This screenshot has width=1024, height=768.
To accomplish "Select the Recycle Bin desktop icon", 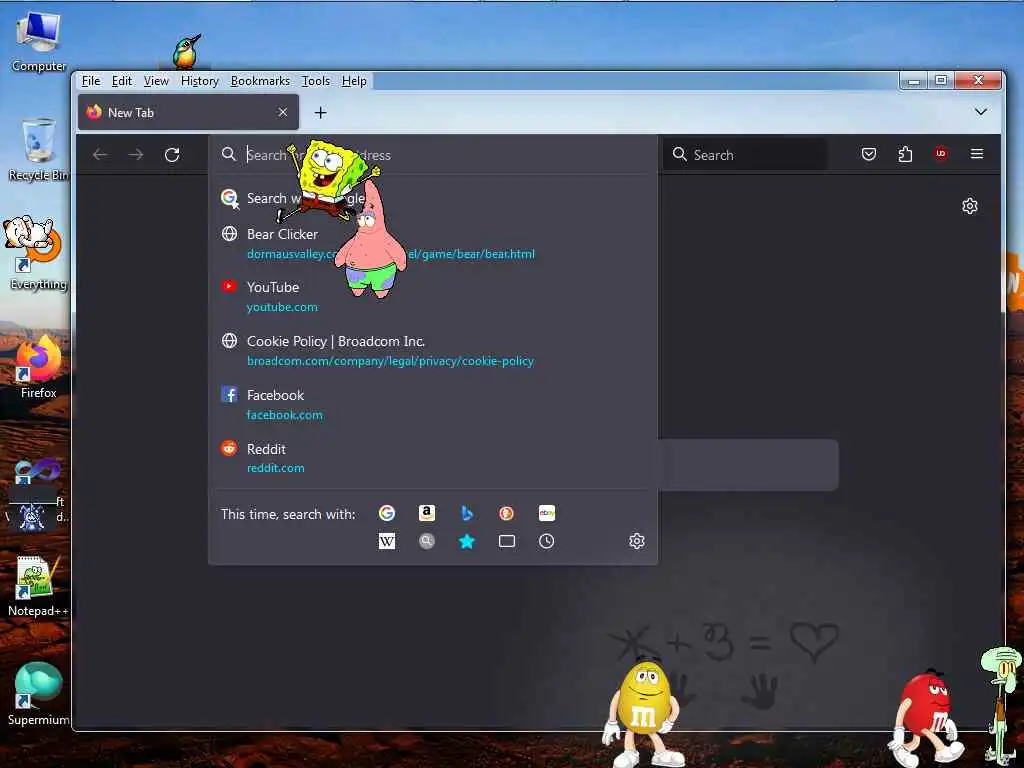I will click(x=39, y=150).
